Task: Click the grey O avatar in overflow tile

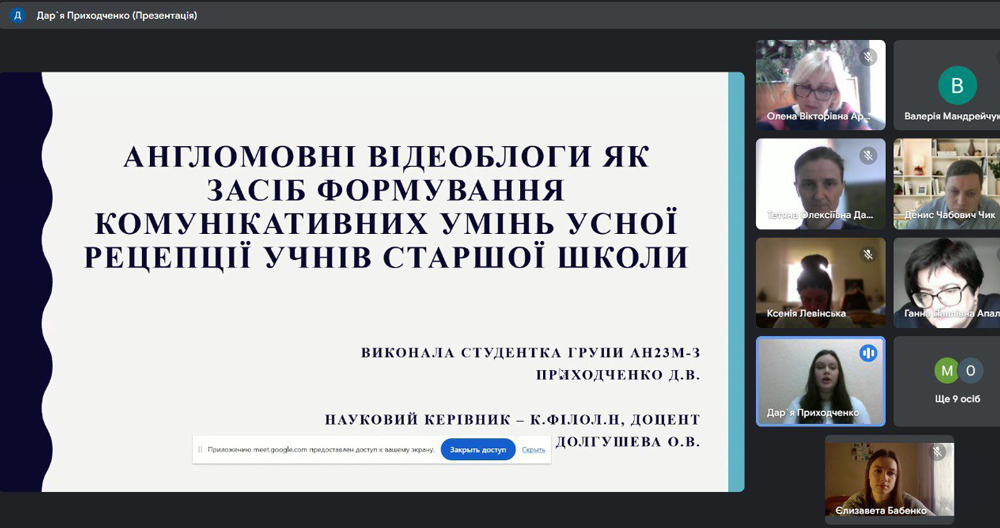Action: (969, 371)
